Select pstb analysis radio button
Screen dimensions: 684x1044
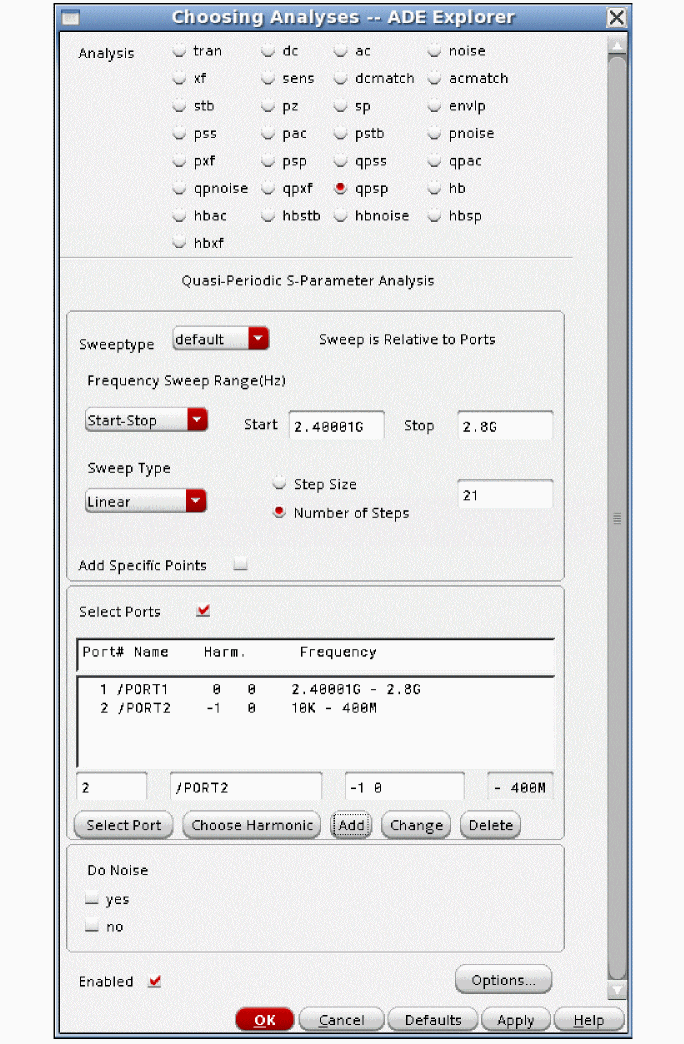340,133
